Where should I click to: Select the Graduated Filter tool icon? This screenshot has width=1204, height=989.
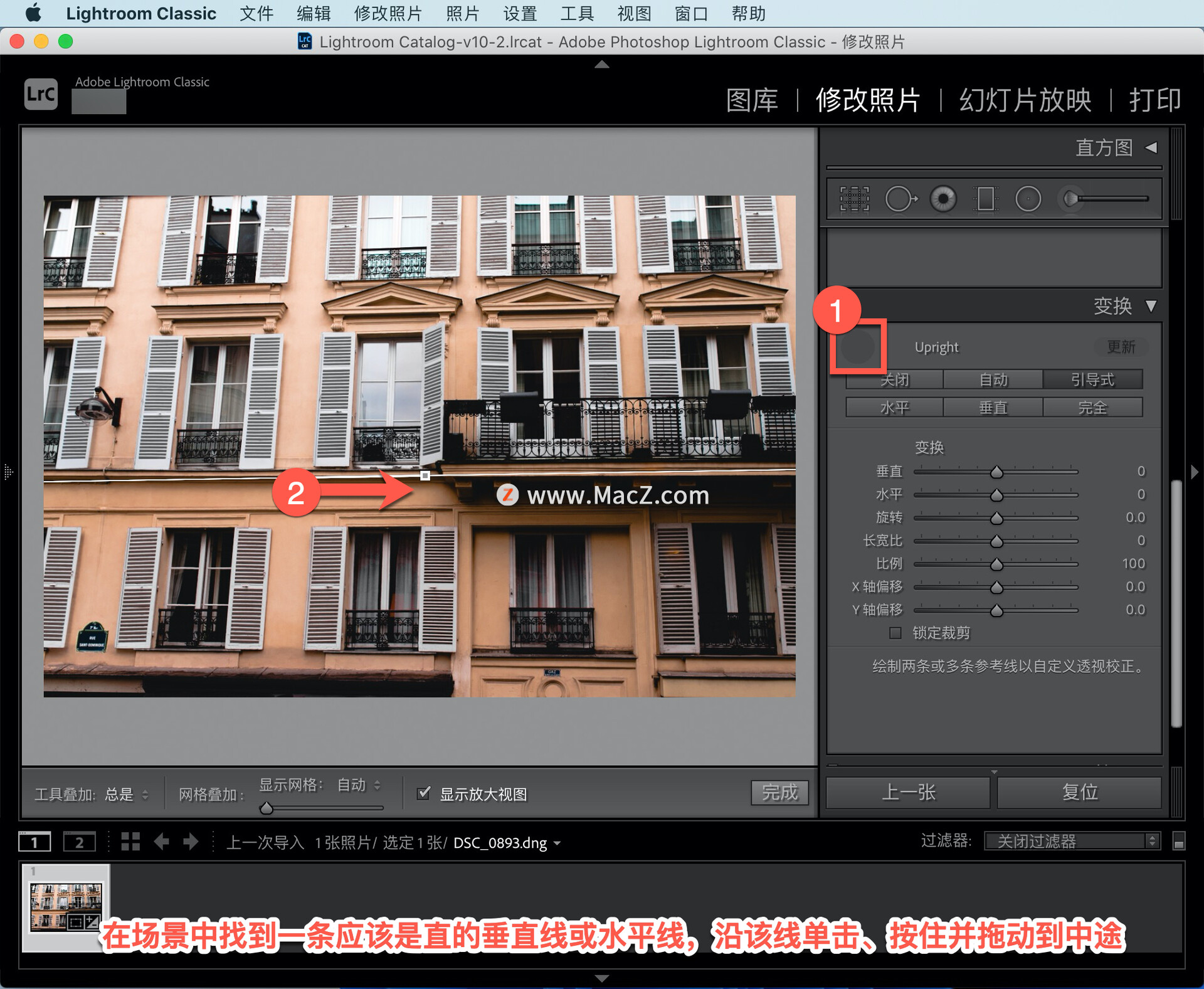pos(985,199)
